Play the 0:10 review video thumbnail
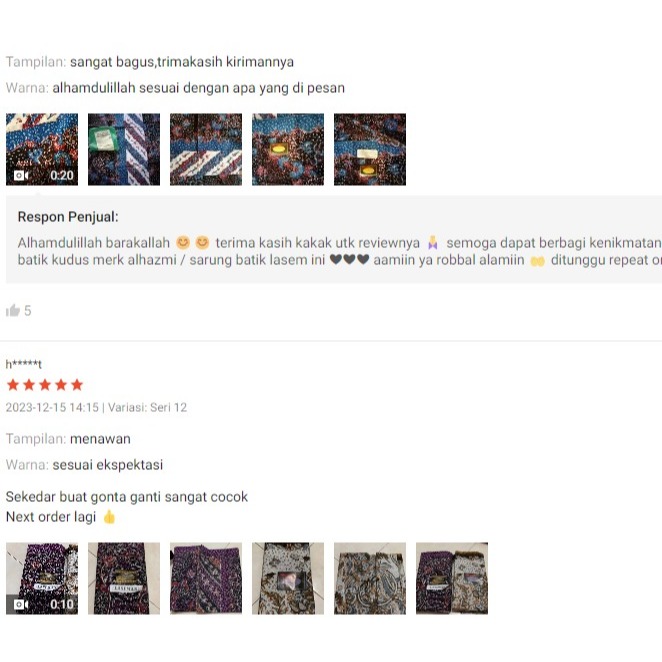Viewport: 662px width, 662px height. tap(42, 578)
